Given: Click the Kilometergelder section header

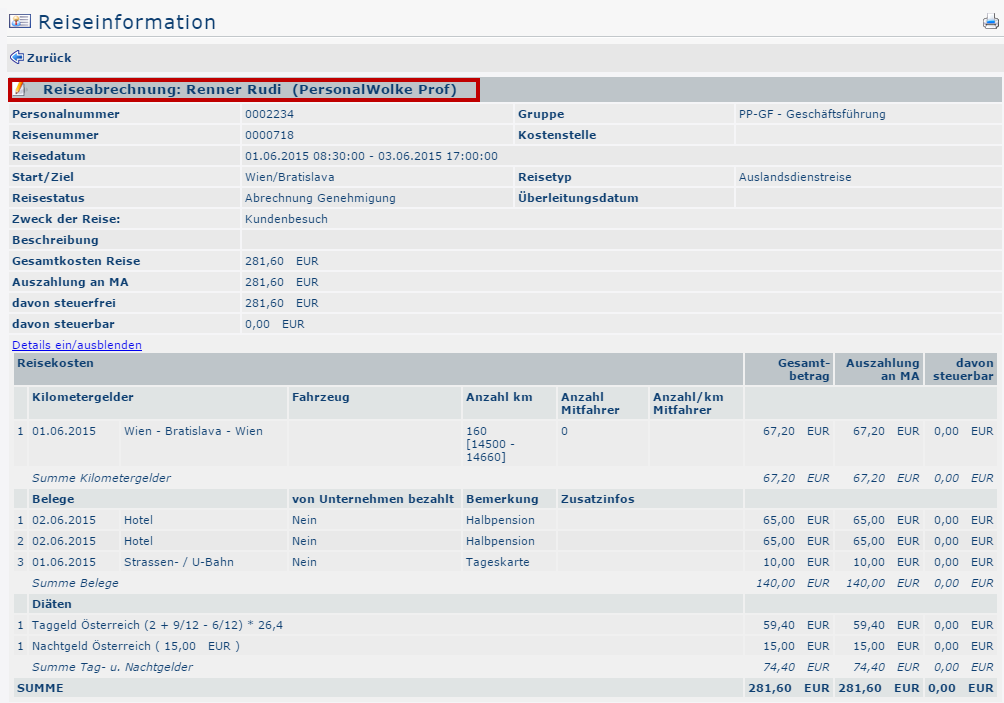Looking at the screenshot, I should (x=82, y=397).
